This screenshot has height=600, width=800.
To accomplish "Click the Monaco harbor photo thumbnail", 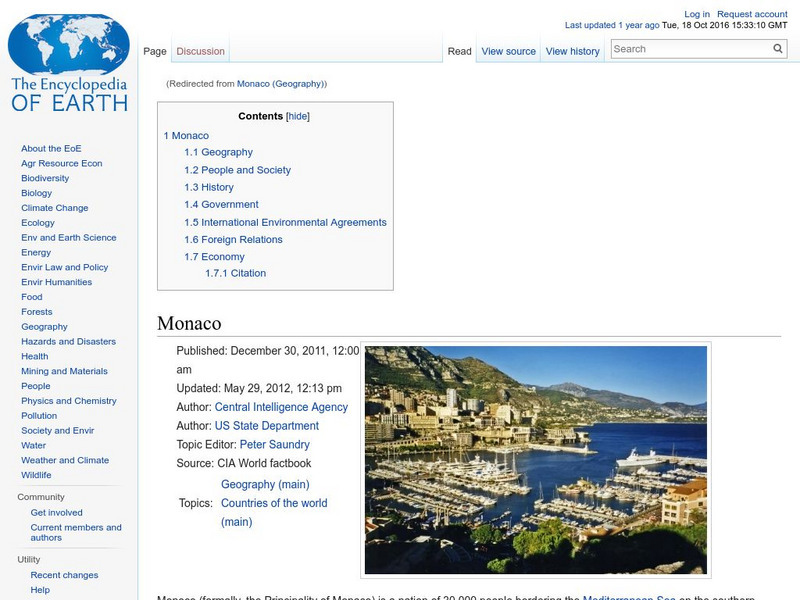I will pos(536,460).
